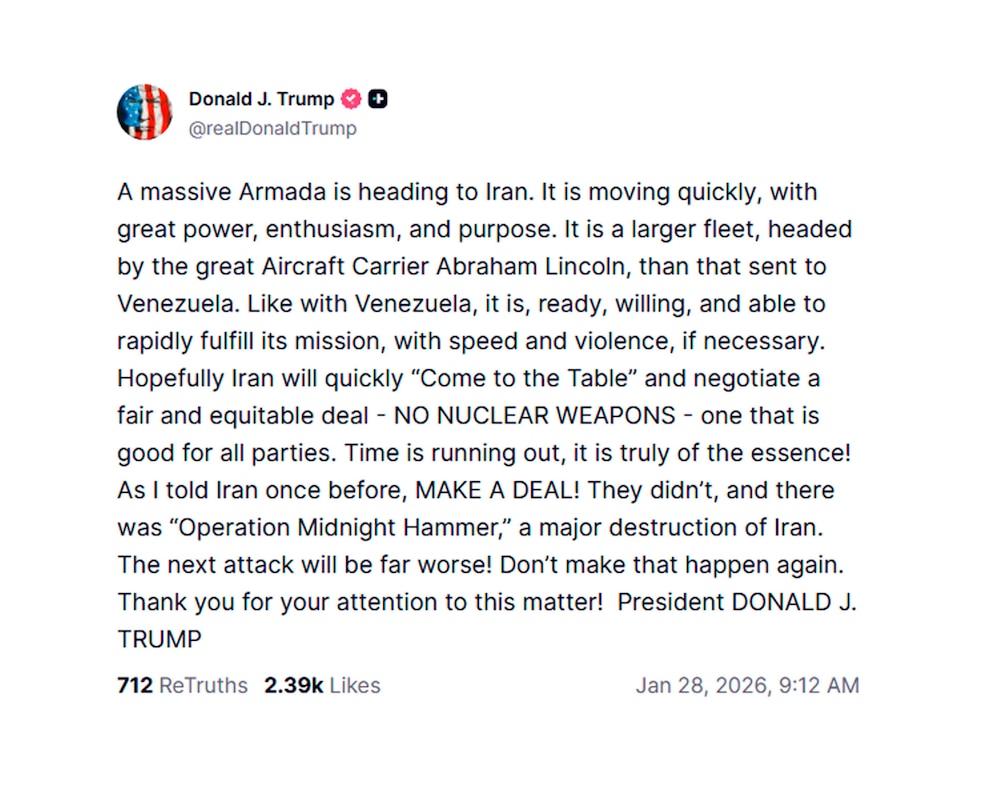The image size is (992, 787).
Task: Click the black plus badge beside the name
Action: 378,99
